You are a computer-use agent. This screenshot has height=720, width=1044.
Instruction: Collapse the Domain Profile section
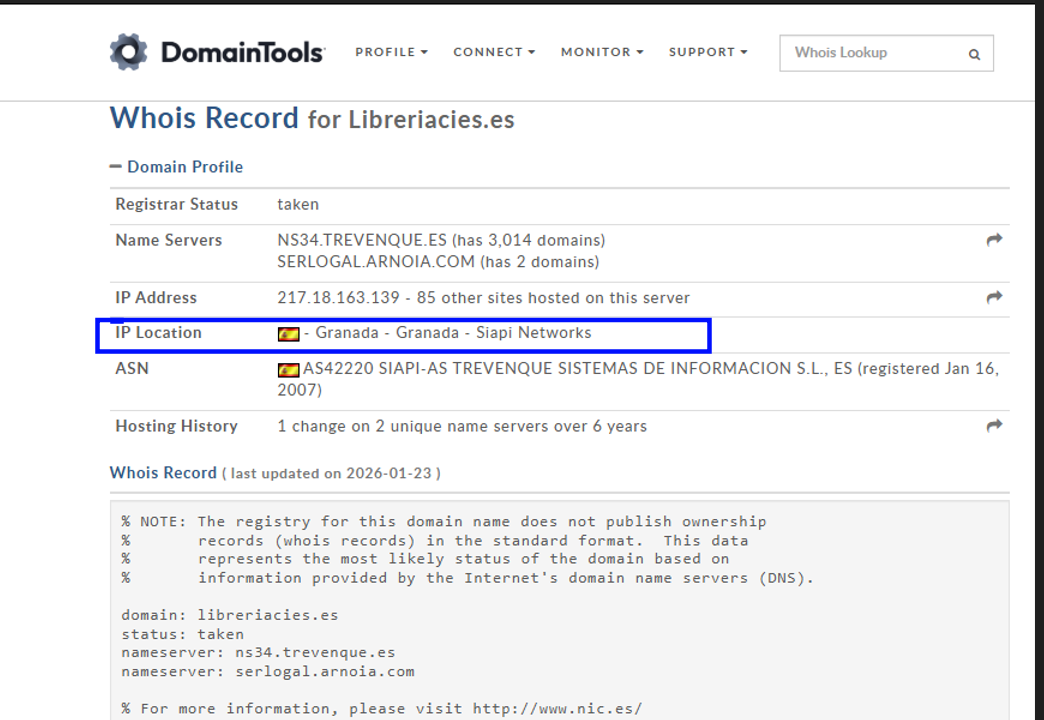[x=176, y=167]
